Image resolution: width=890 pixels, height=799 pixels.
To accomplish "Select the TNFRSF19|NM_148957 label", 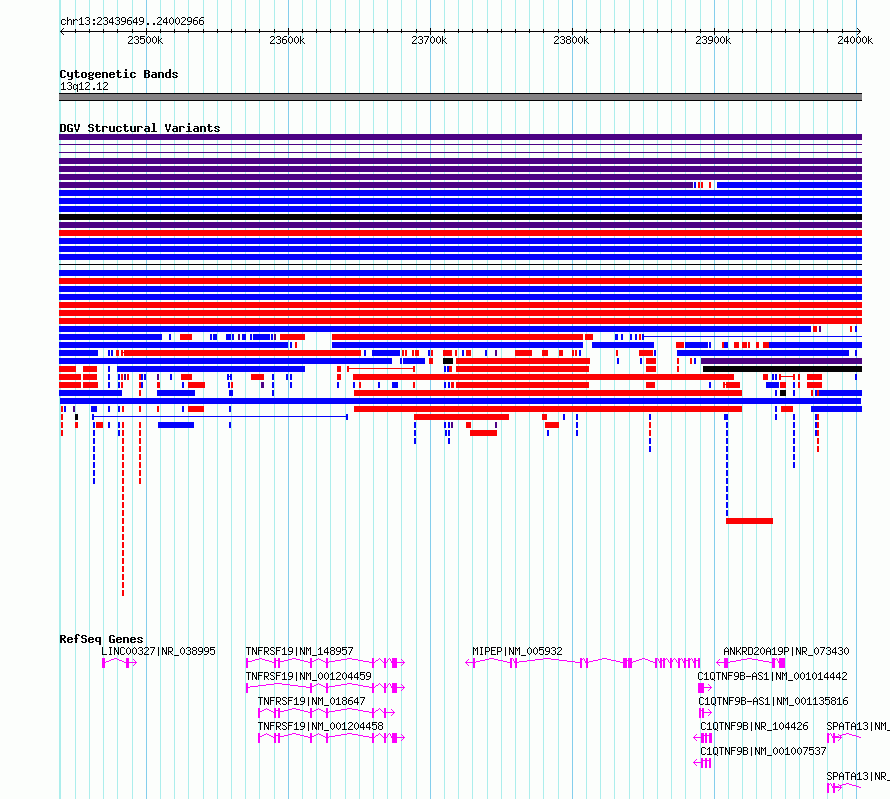I will coord(299,651).
